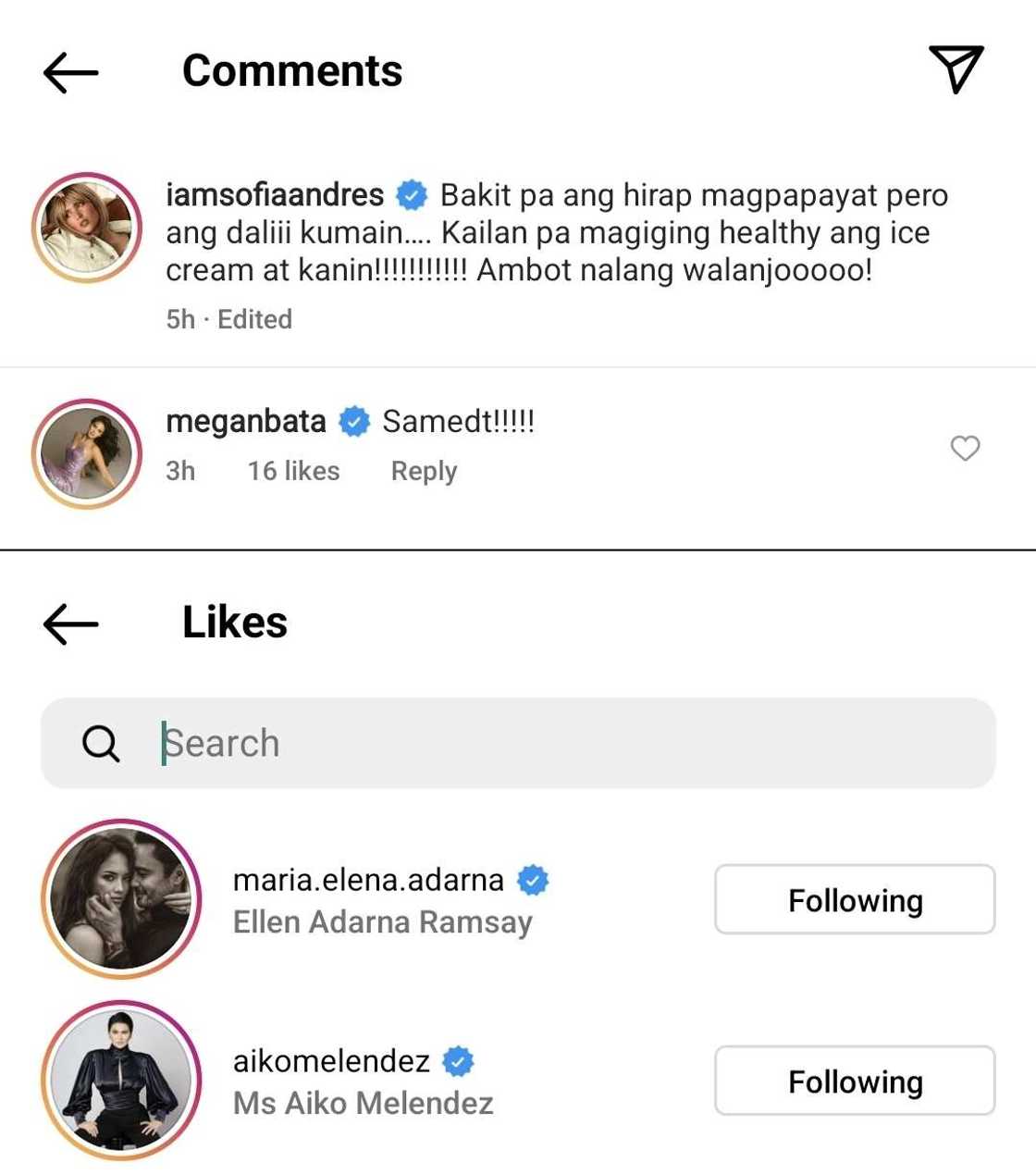Screen dimensions: 1036x1174
Task: View 16 likes on meganbata's comment
Action: (x=293, y=471)
